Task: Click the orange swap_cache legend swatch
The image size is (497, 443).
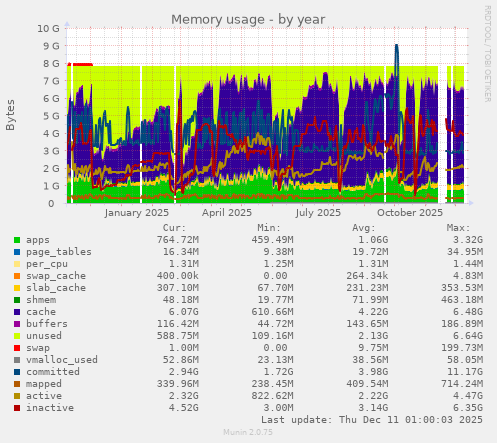Action: tap(17, 276)
